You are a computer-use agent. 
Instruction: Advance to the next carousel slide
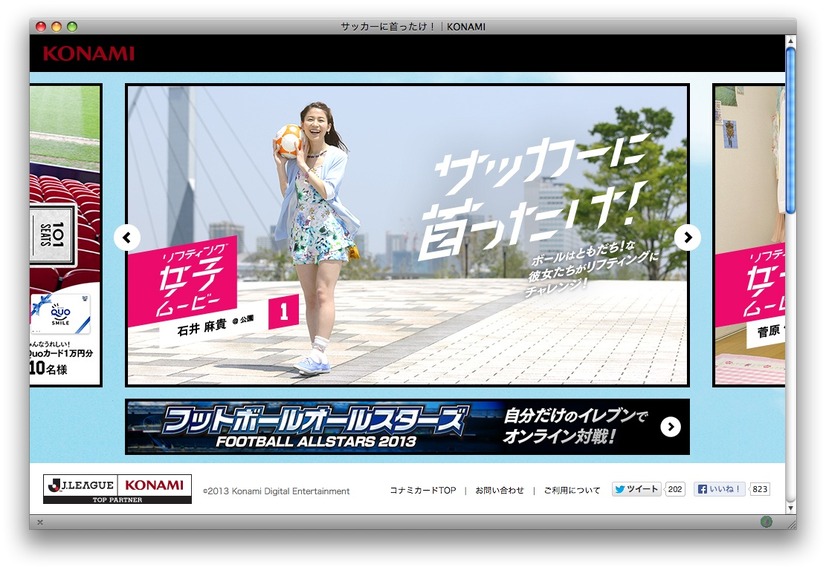(687, 238)
